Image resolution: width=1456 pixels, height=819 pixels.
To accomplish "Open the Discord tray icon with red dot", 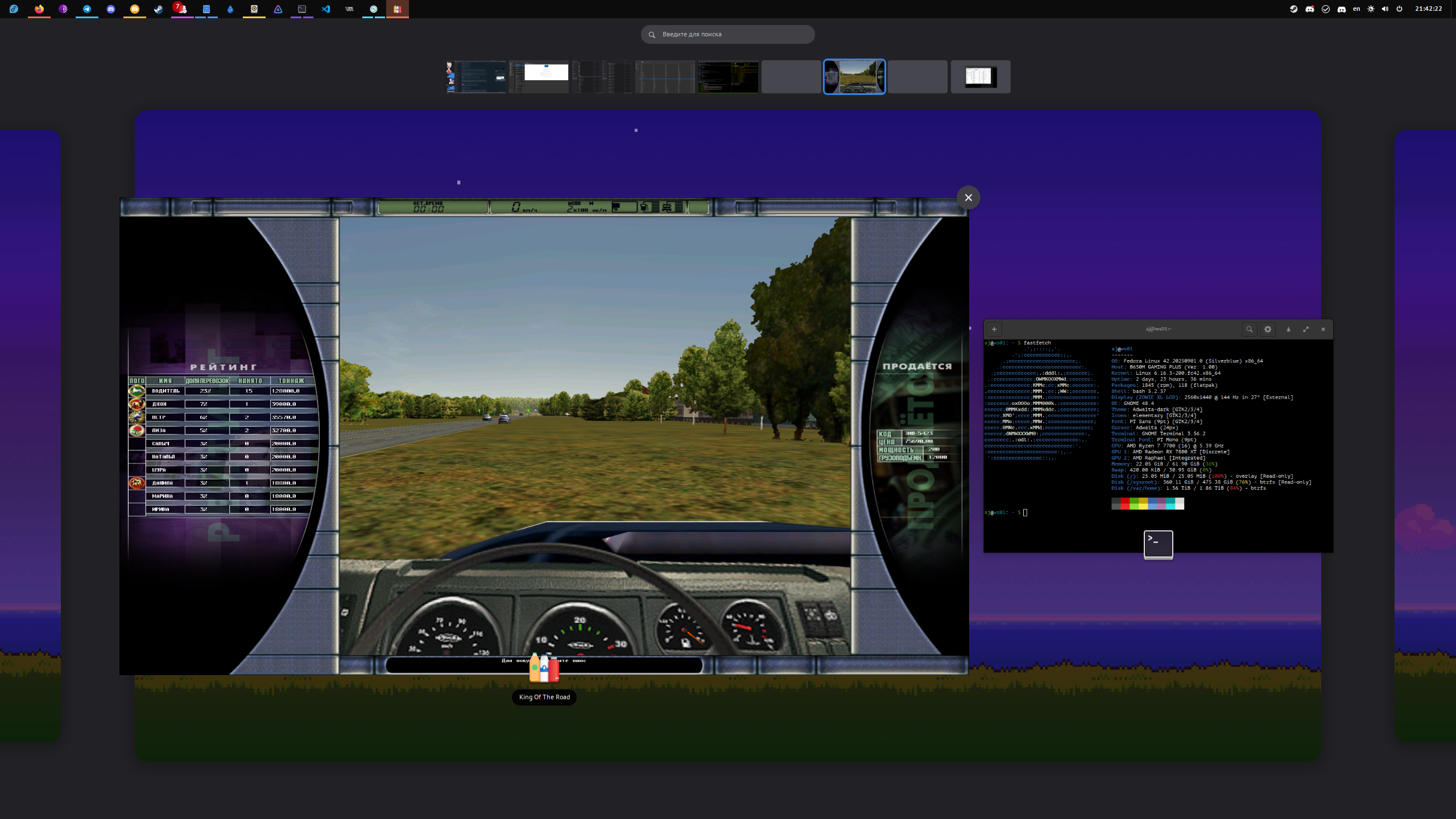I will (x=1309, y=9).
